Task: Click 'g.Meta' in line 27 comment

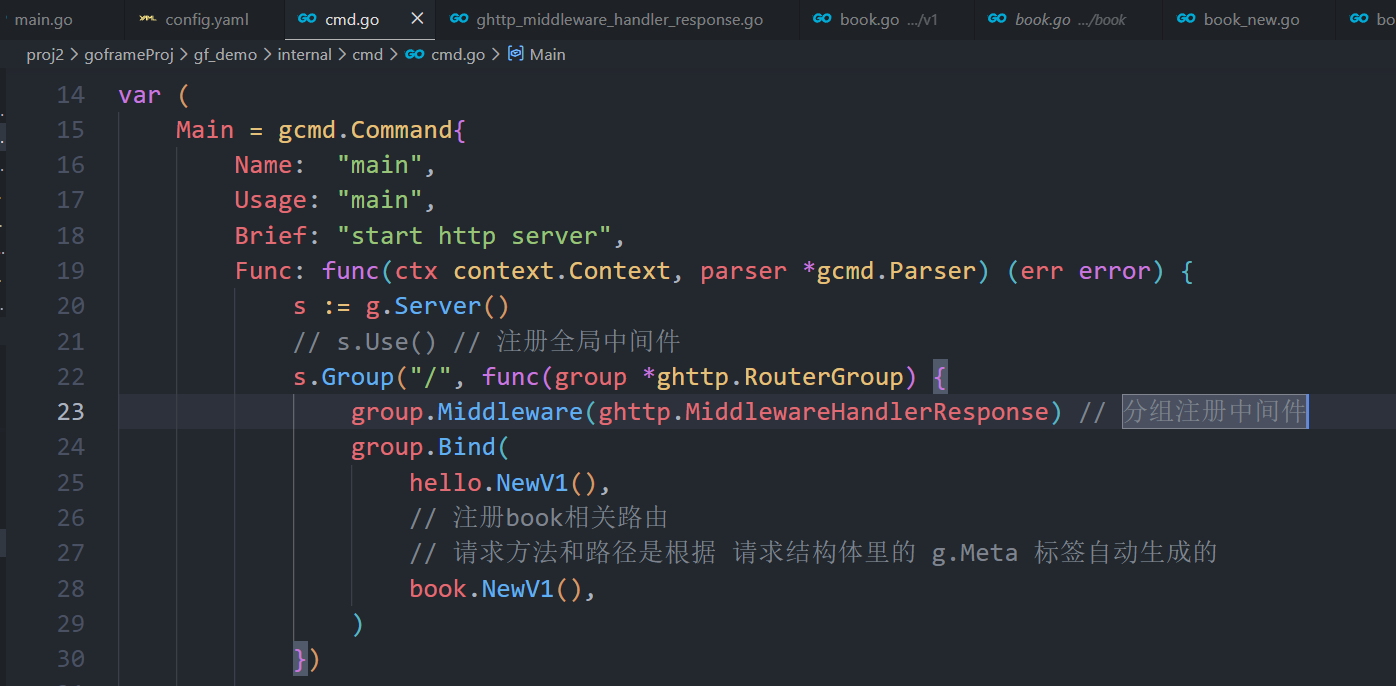Action: coord(975,553)
